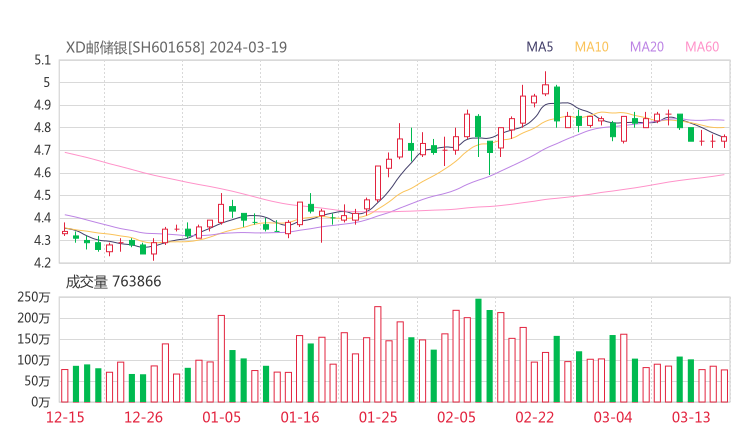Screen dimensions: 740x440
Task: Click the 4.2 price axis label
Action: coord(42,262)
